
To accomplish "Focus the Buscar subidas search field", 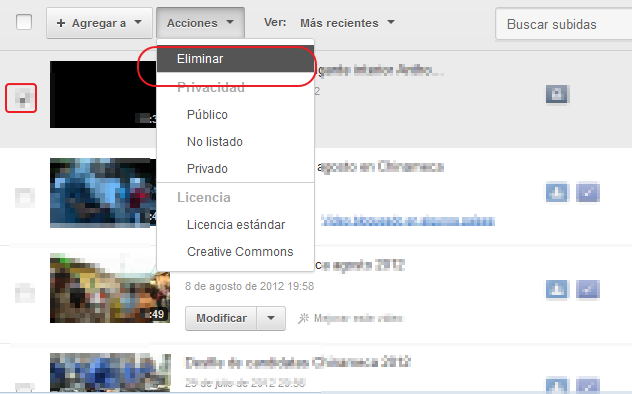I will tap(563, 24).
